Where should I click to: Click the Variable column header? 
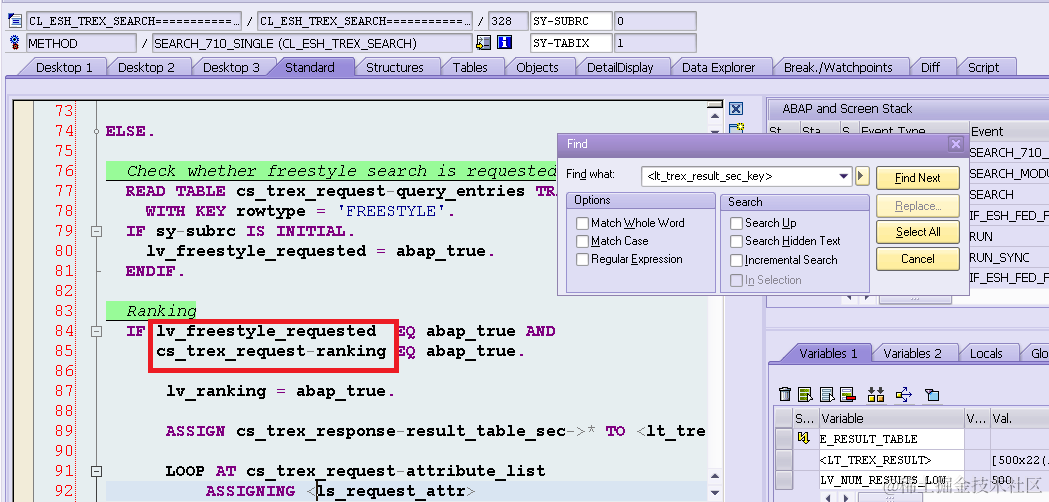coord(892,418)
